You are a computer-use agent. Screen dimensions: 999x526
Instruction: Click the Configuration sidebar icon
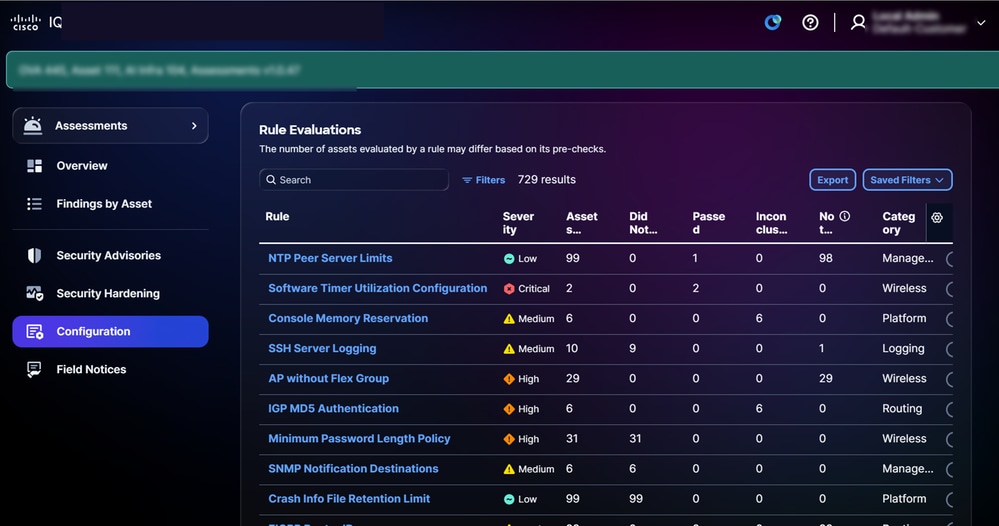pos(34,331)
